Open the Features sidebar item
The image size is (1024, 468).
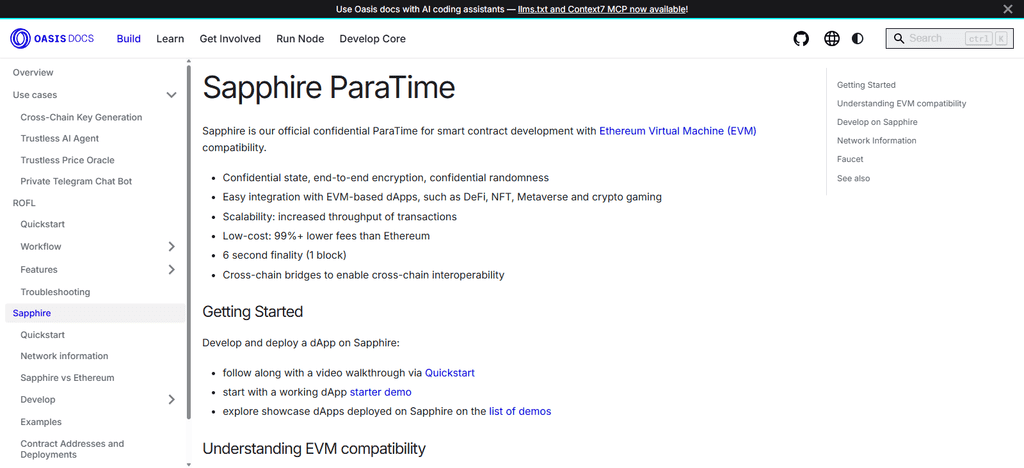(x=39, y=270)
